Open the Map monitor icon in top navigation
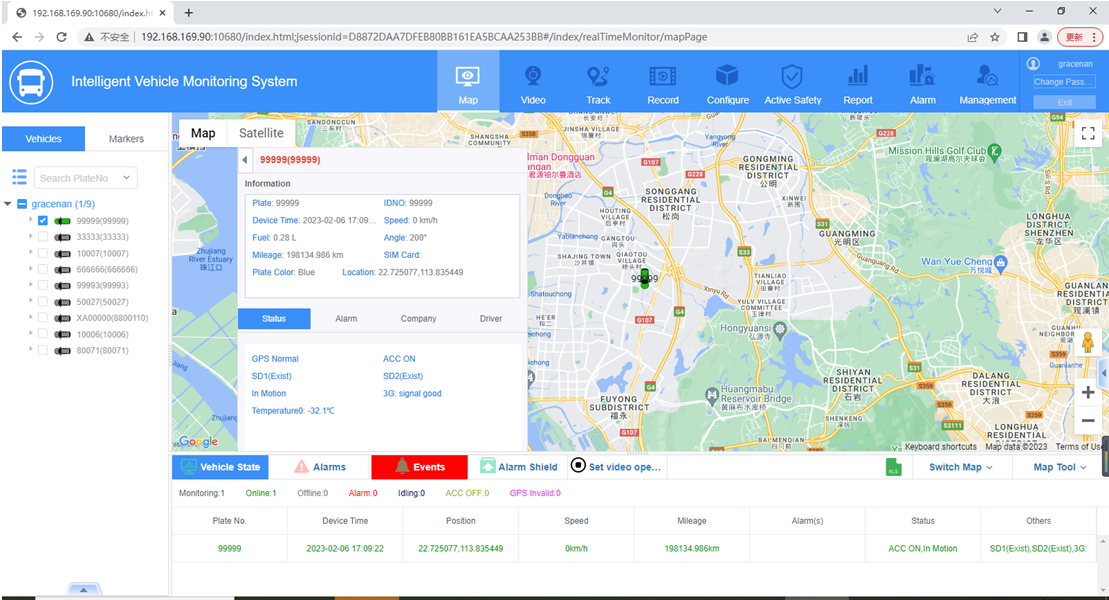The height and width of the screenshot is (600, 1109). [468, 76]
